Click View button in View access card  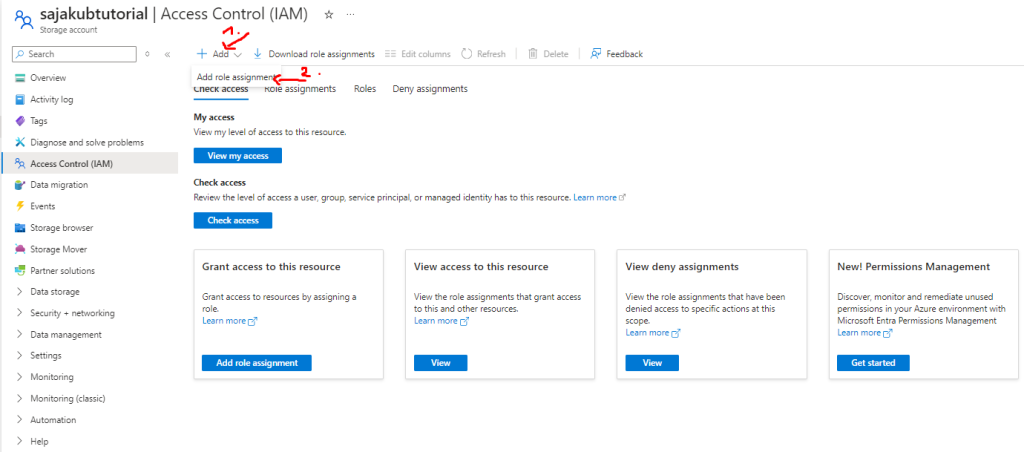click(x=441, y=363)
